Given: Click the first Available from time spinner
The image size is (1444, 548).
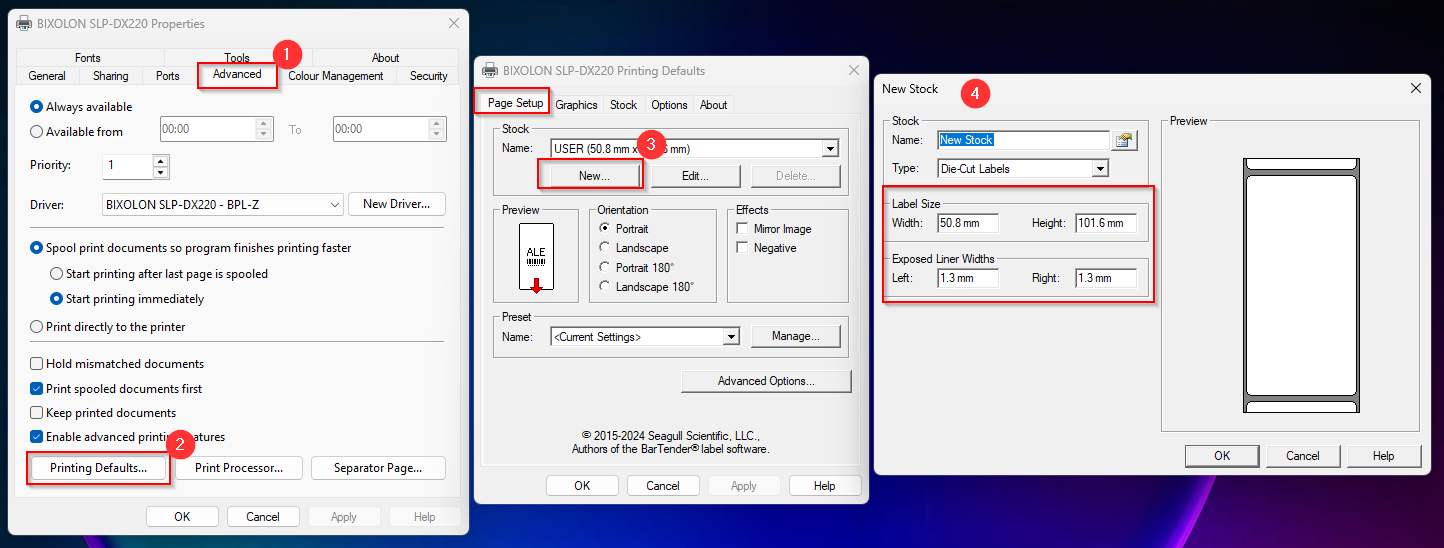Looking at the screenshot, I should [265, 129].
